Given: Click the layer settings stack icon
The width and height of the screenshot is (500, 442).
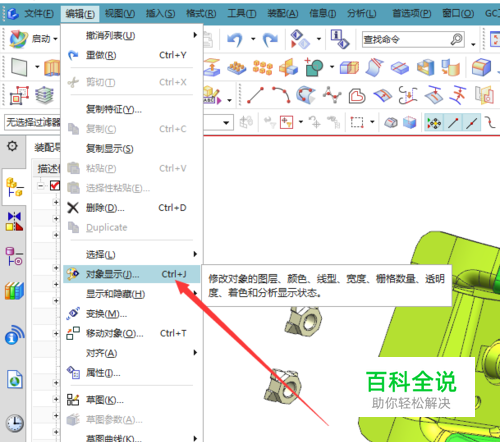Looking at the screenshot, I should [44, 95].
